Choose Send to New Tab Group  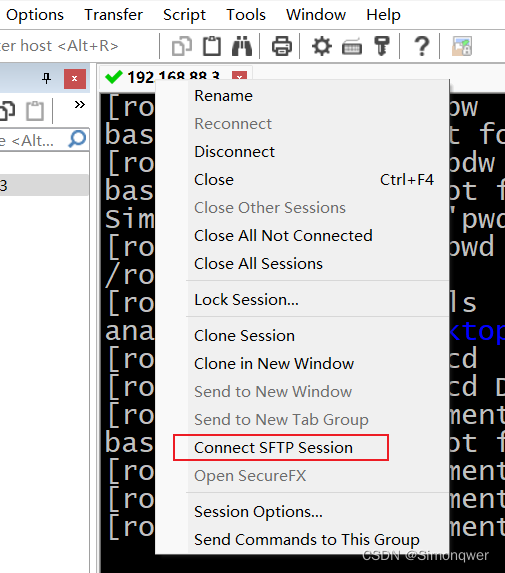click(303, 420)
